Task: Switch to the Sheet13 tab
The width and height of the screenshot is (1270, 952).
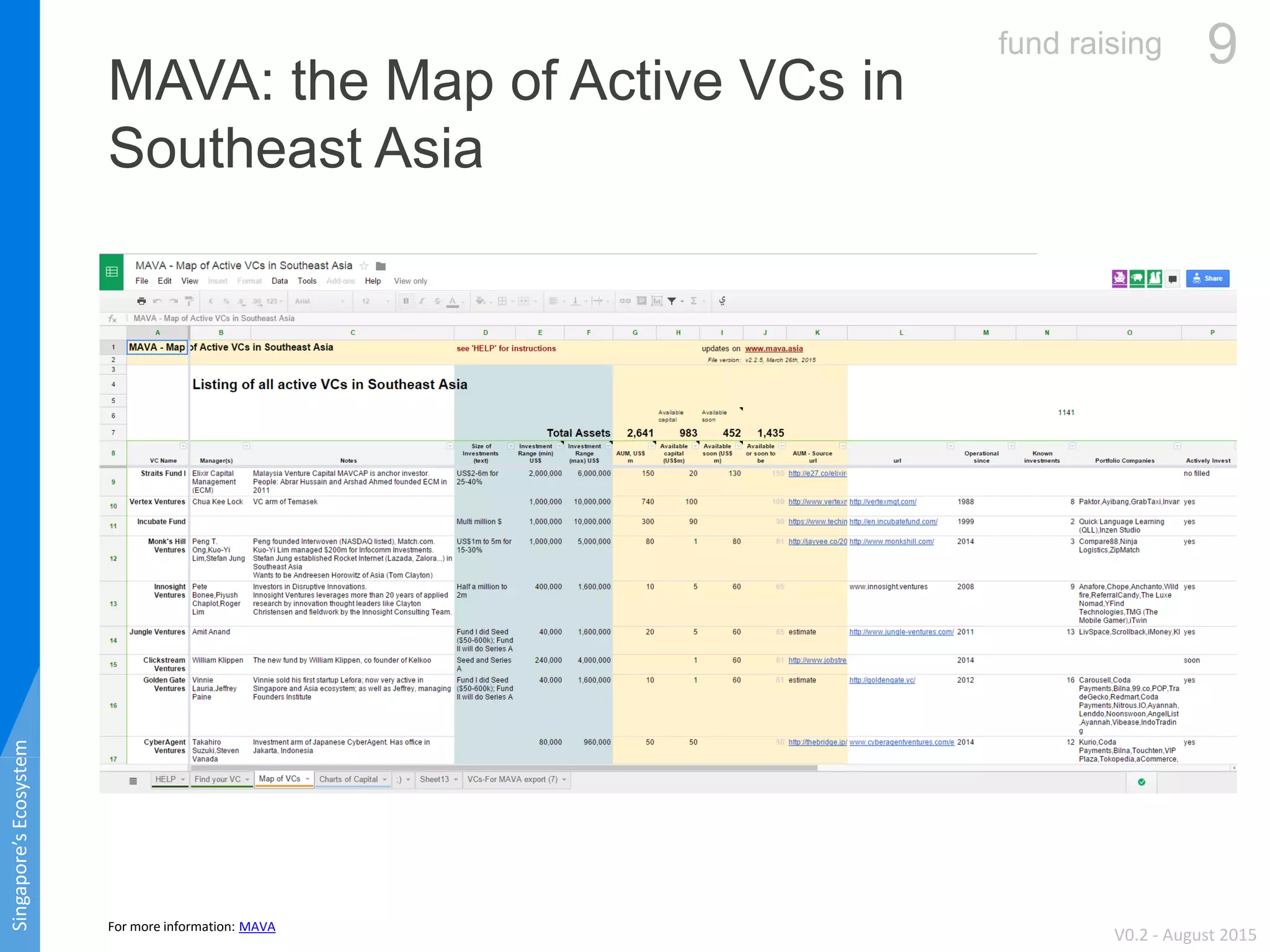Action: (438, 780)
